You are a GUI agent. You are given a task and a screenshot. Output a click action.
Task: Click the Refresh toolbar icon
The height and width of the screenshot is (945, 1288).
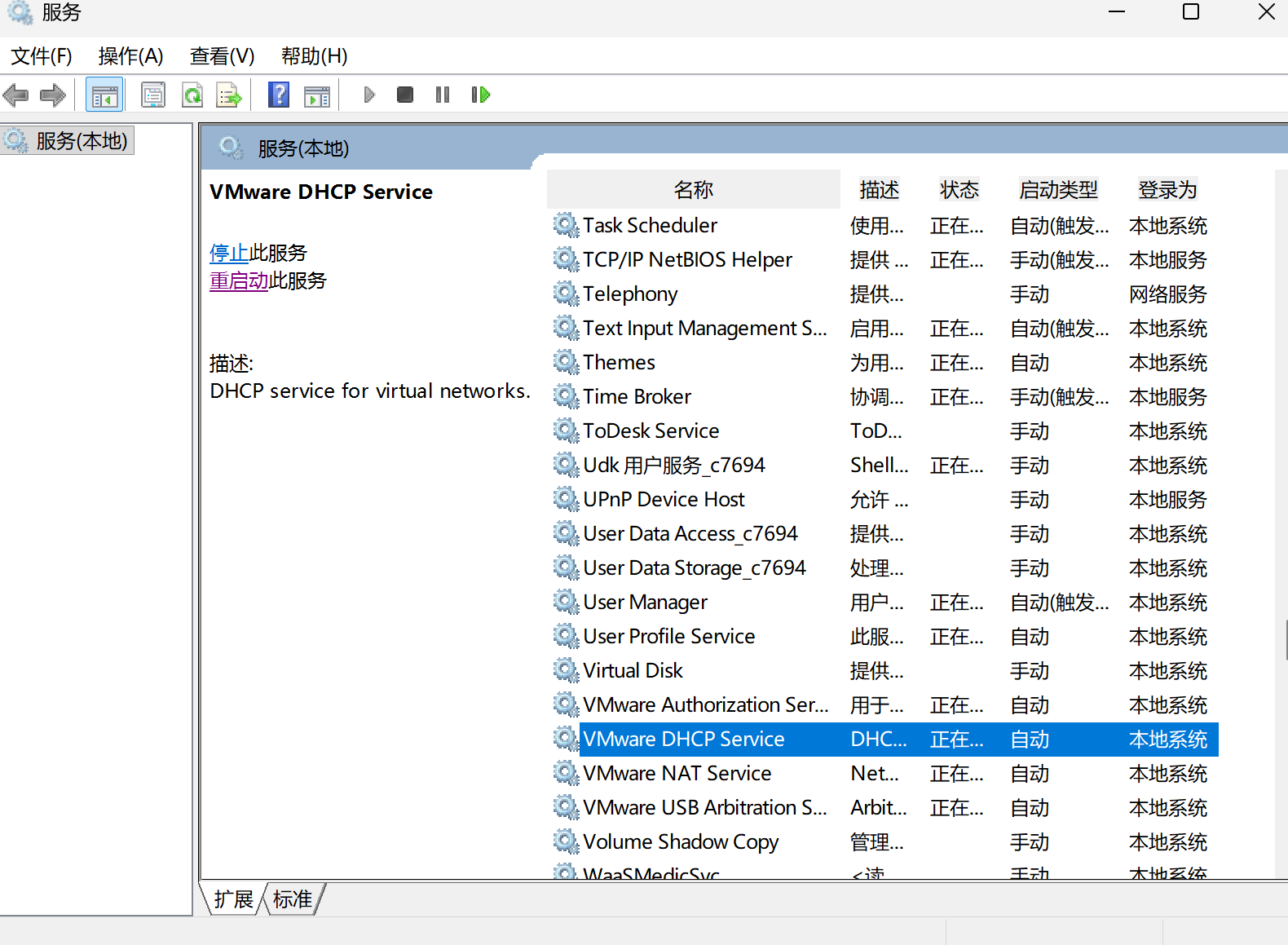192,95
